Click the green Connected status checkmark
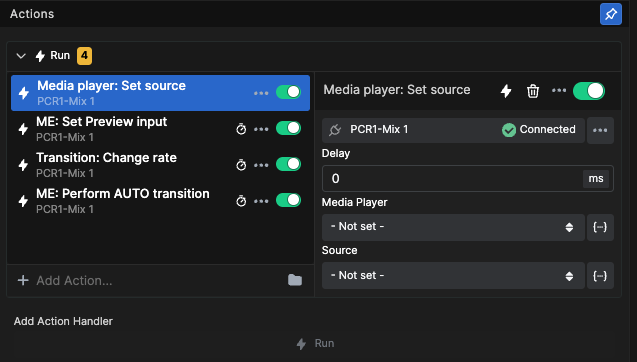 tap(509, 130)
